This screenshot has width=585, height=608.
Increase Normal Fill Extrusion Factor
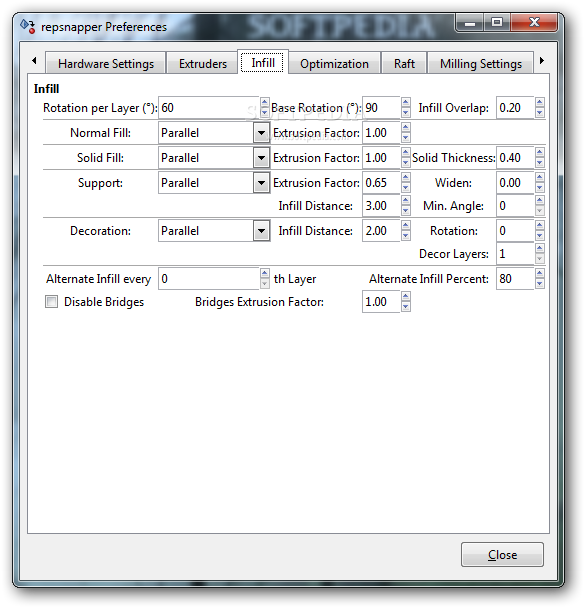[x=406, y=128]
